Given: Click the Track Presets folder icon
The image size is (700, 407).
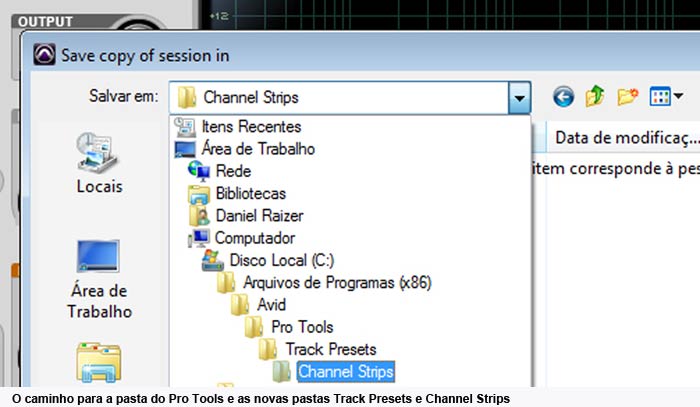Looking at the screenshot, I should (268, 349).
